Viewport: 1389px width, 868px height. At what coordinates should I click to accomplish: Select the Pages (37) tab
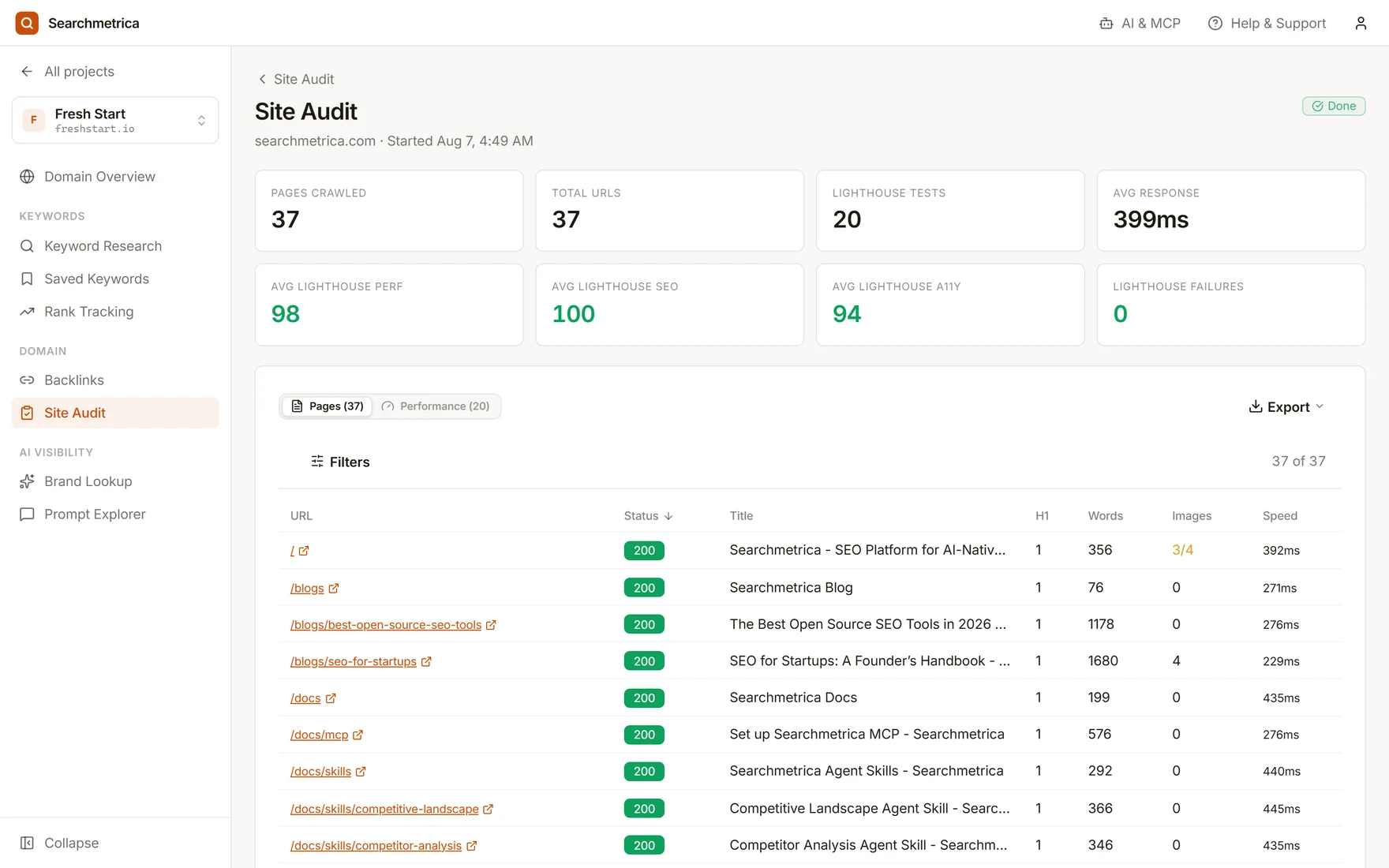point(328,406)
